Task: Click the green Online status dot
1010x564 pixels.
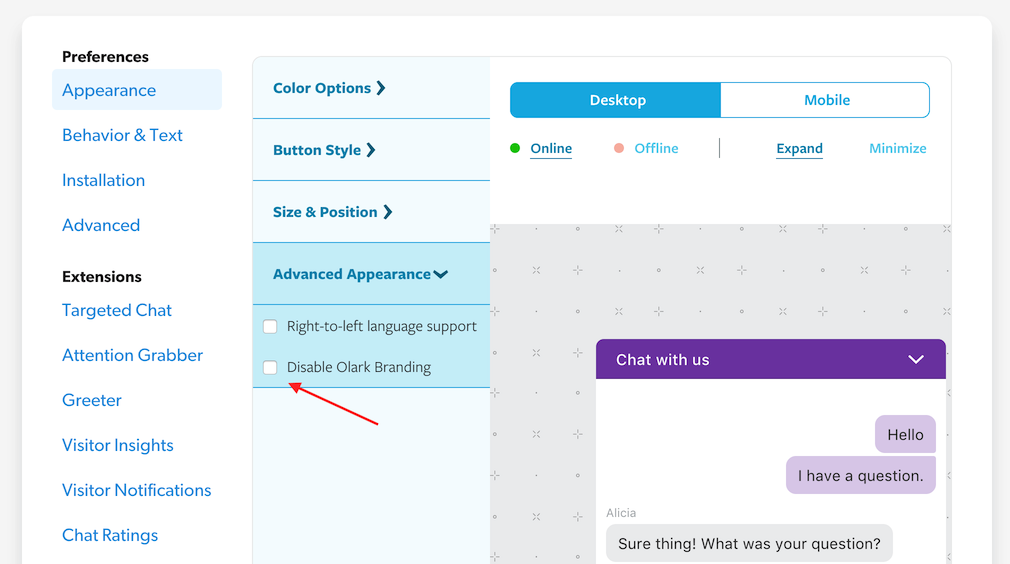Action: [515, 148]
